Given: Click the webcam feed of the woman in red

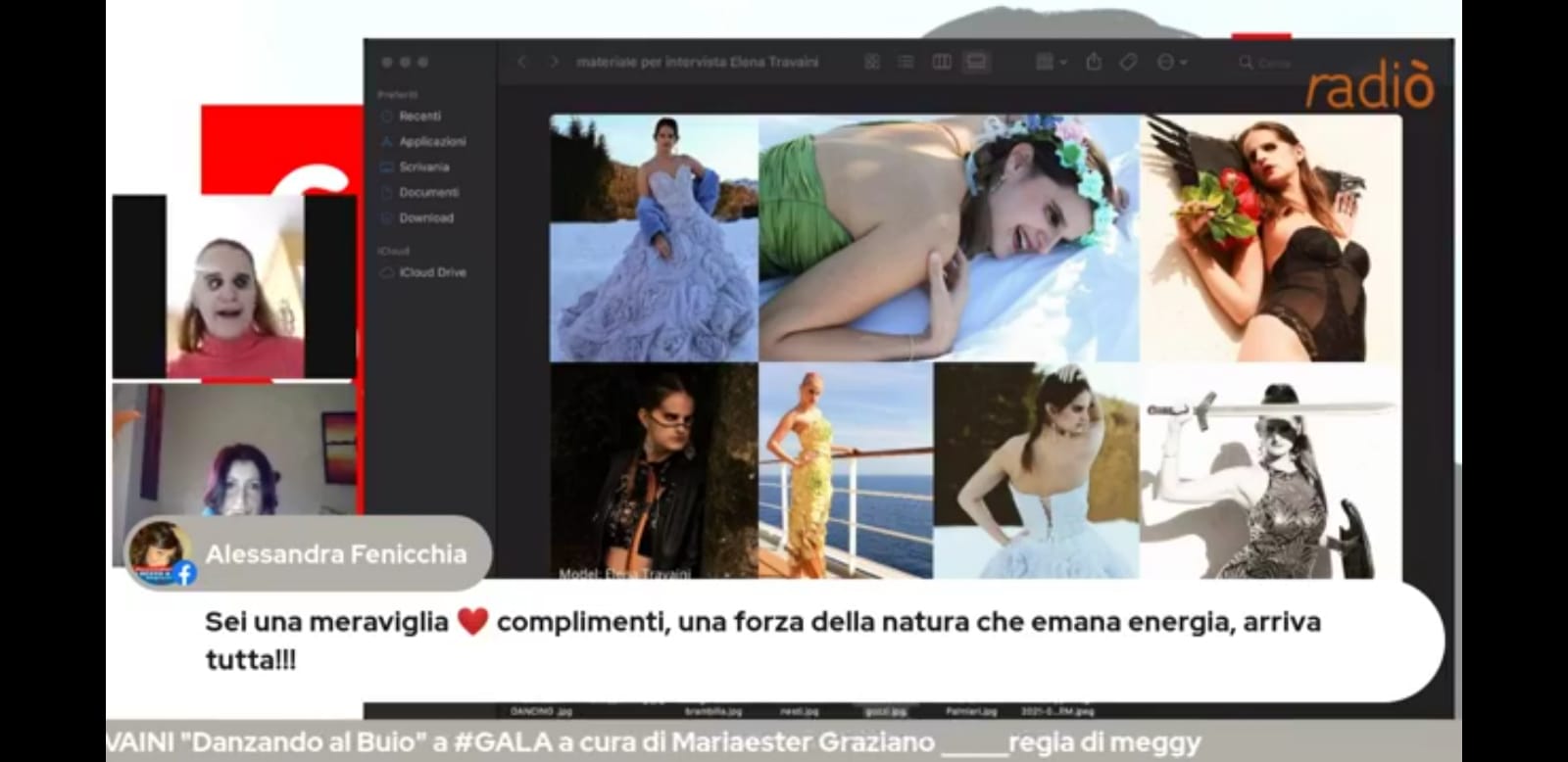Looking at the screenshot, I should 234,286.
